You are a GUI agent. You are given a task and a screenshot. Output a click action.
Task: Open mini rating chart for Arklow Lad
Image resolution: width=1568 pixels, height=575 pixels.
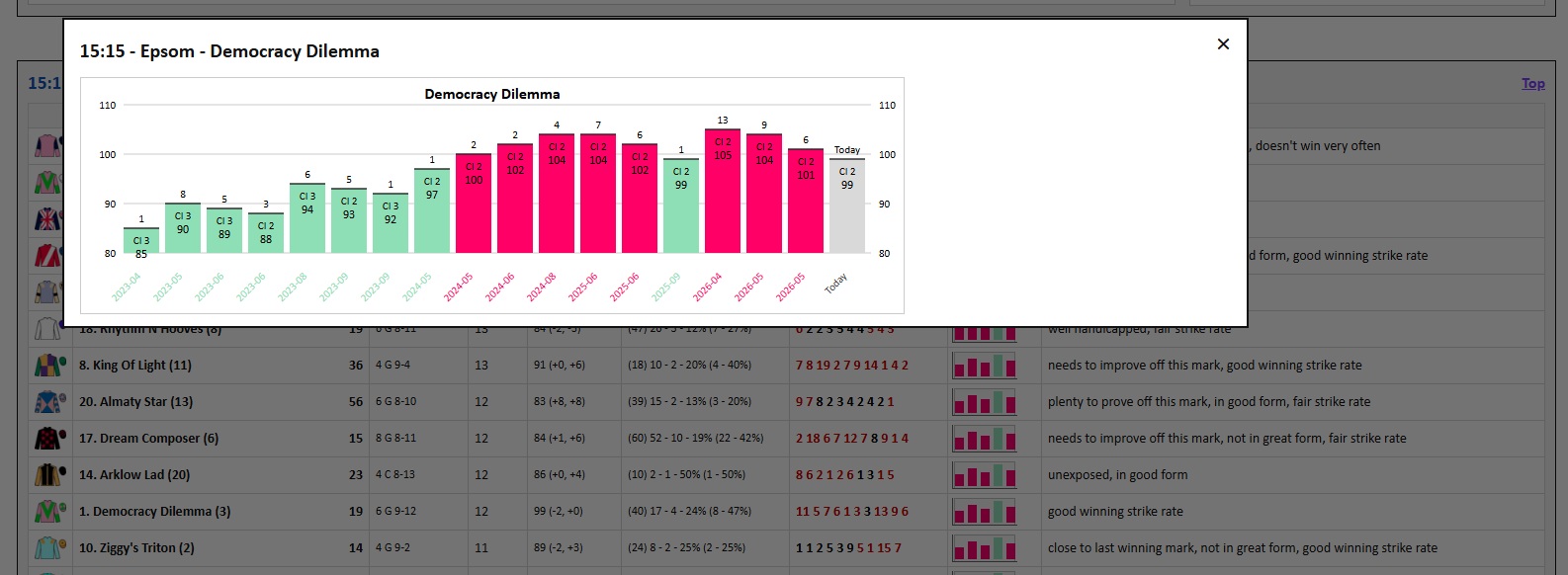[x=984, y=475]
